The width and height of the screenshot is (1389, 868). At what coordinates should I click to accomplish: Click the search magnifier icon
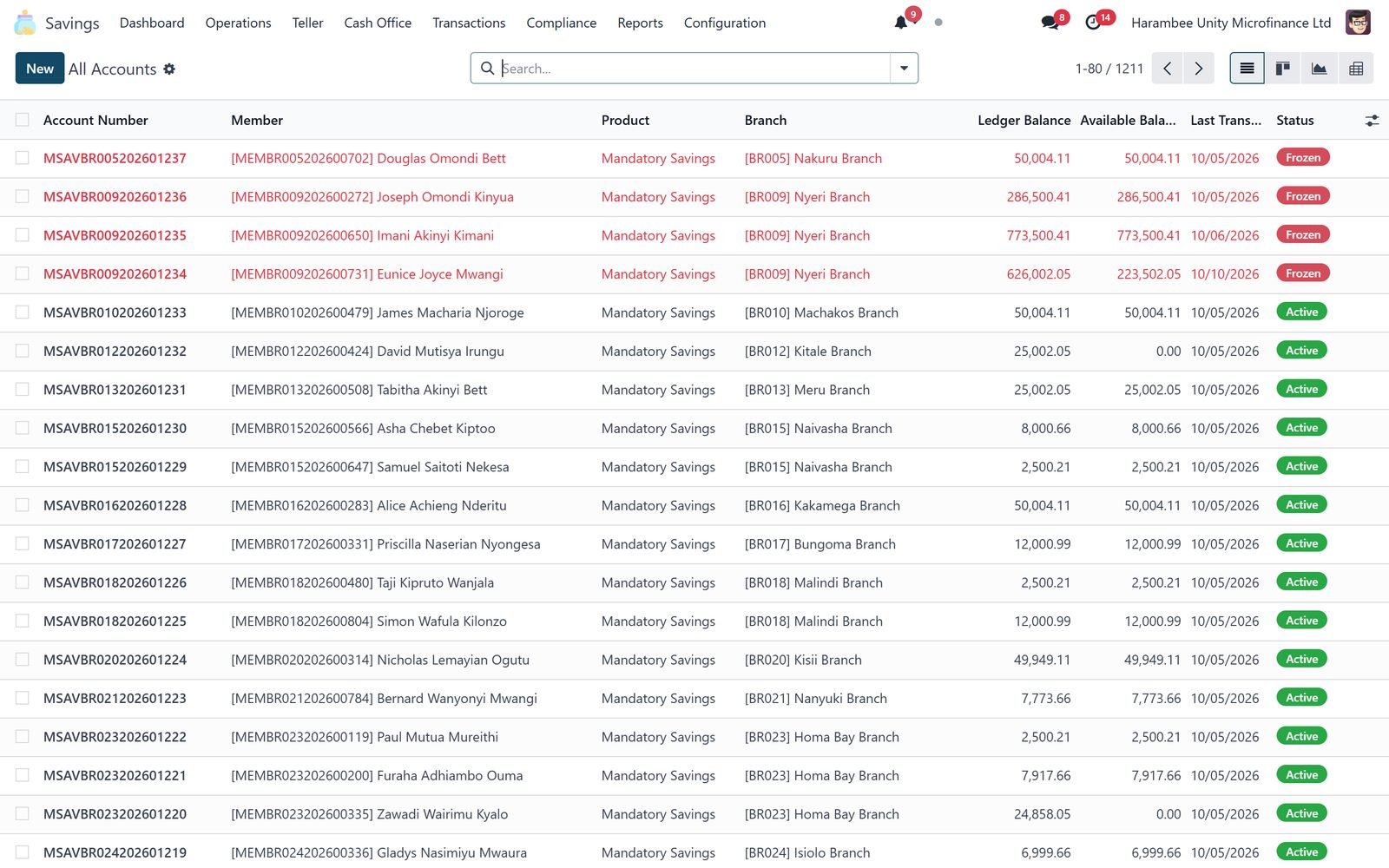click(488, 69)
